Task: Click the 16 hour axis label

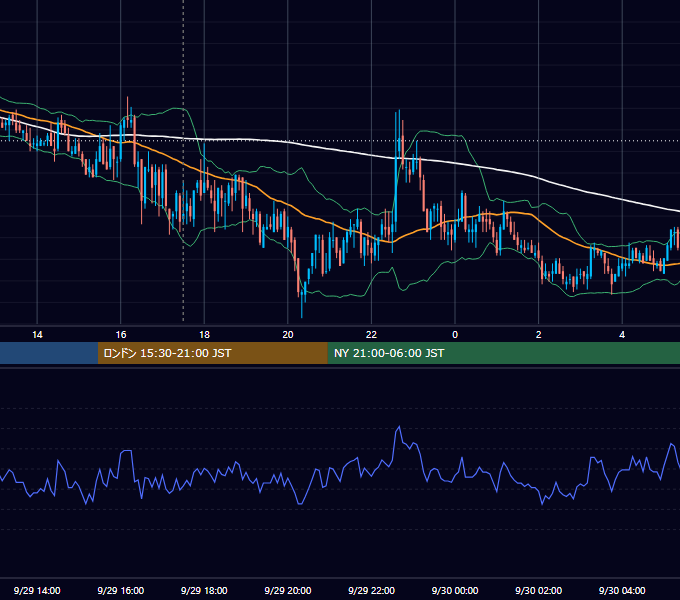Action: [121, 335]
